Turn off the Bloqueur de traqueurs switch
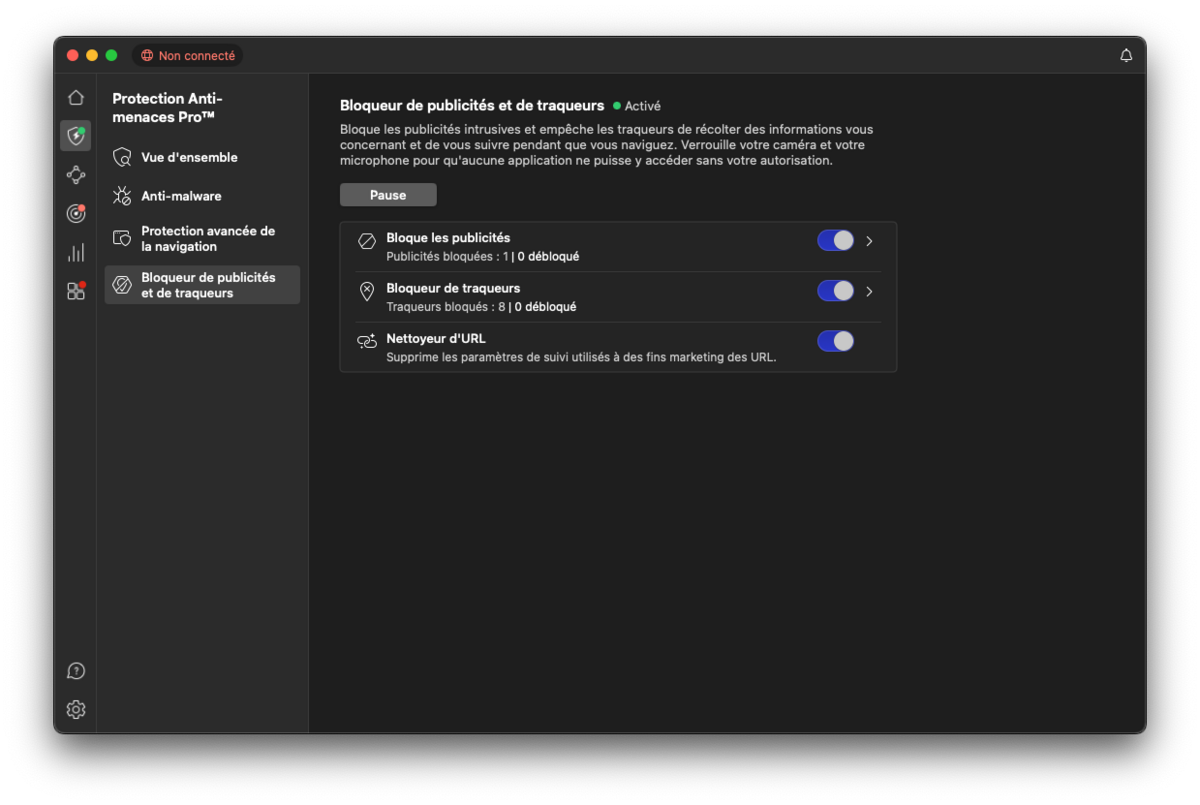 [835, 291]
